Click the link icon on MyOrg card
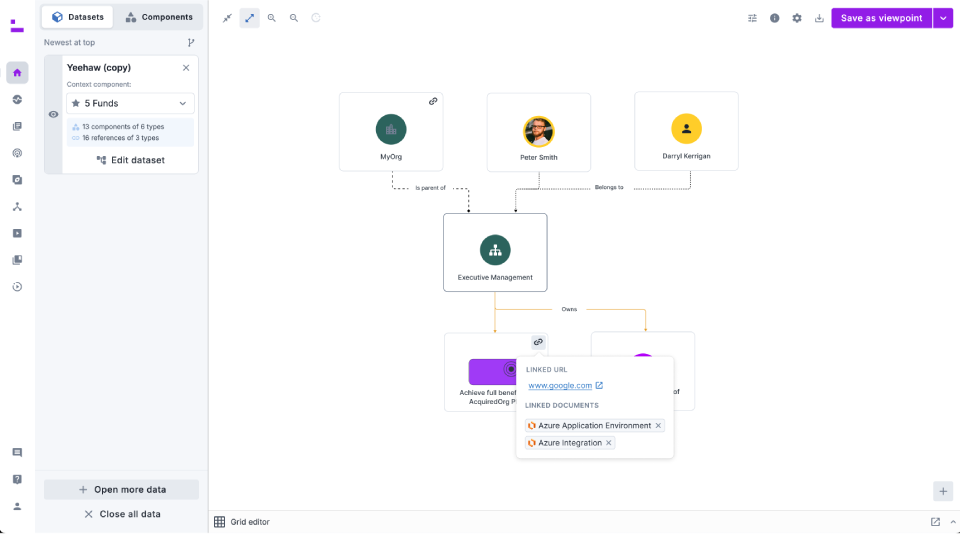 [x=433, y=101]
